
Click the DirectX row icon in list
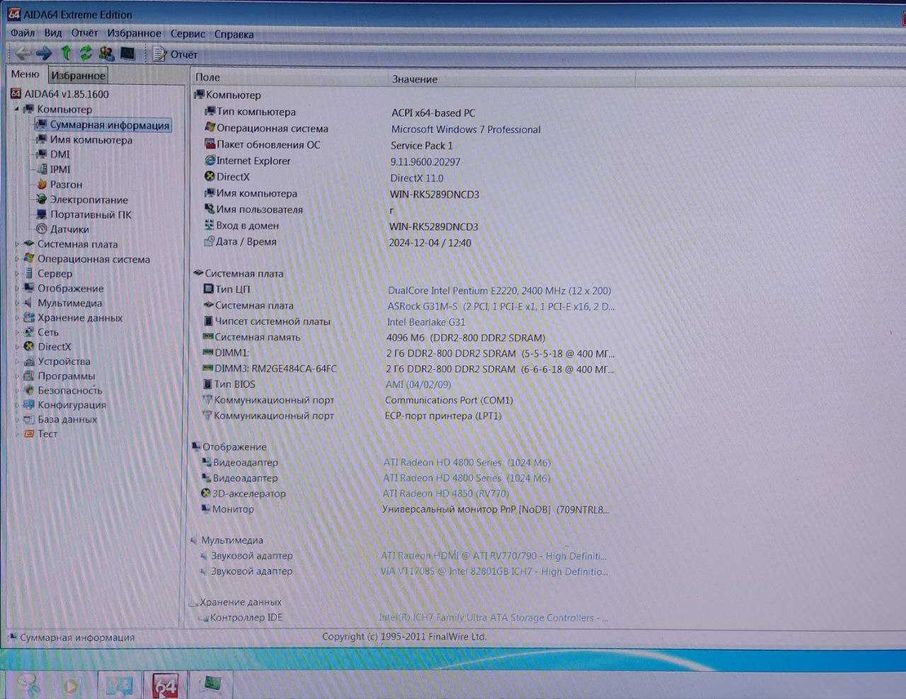click(210, 176)
